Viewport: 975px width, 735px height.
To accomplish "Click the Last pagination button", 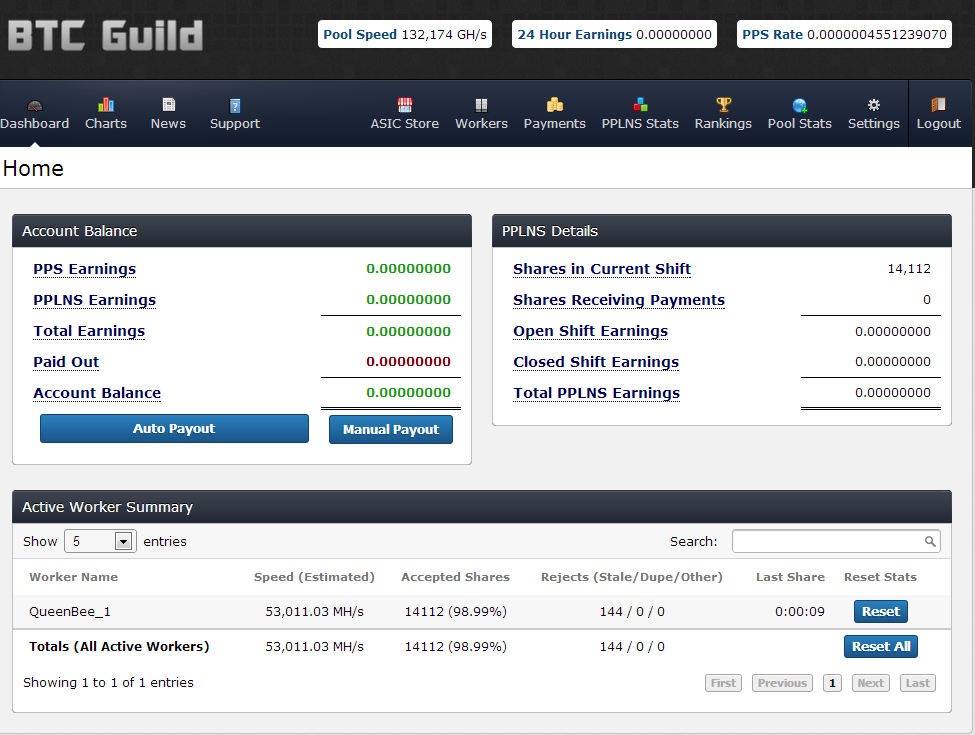I will click(x=918, y=683).
